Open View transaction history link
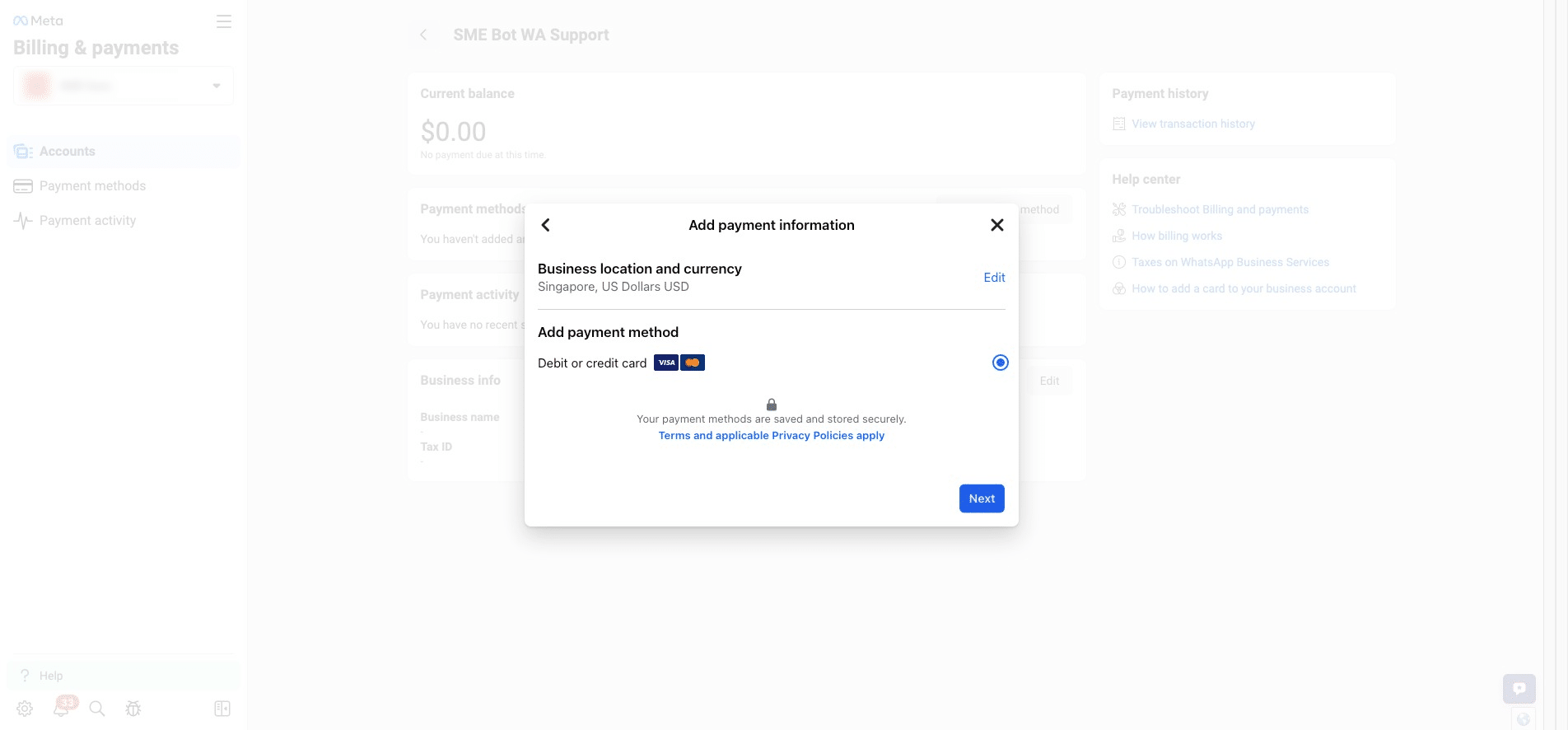Screen dimensions: 1568x730 pyautogui.click(x=1193, y=124)
